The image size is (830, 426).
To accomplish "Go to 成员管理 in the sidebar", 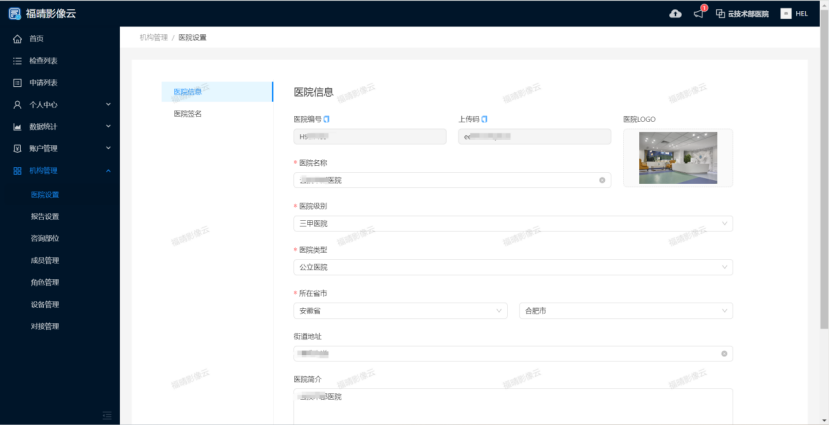I will 45,260.
